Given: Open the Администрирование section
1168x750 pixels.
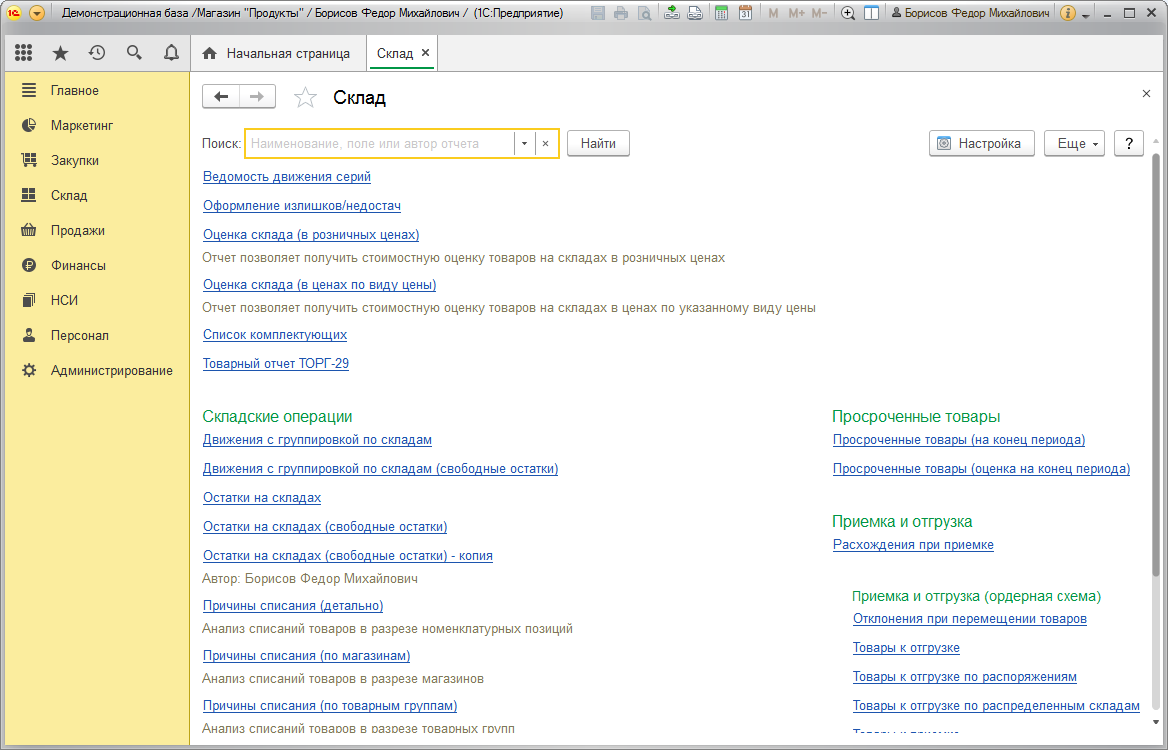Looking at the screenshot, I should [x=112, y=370].
